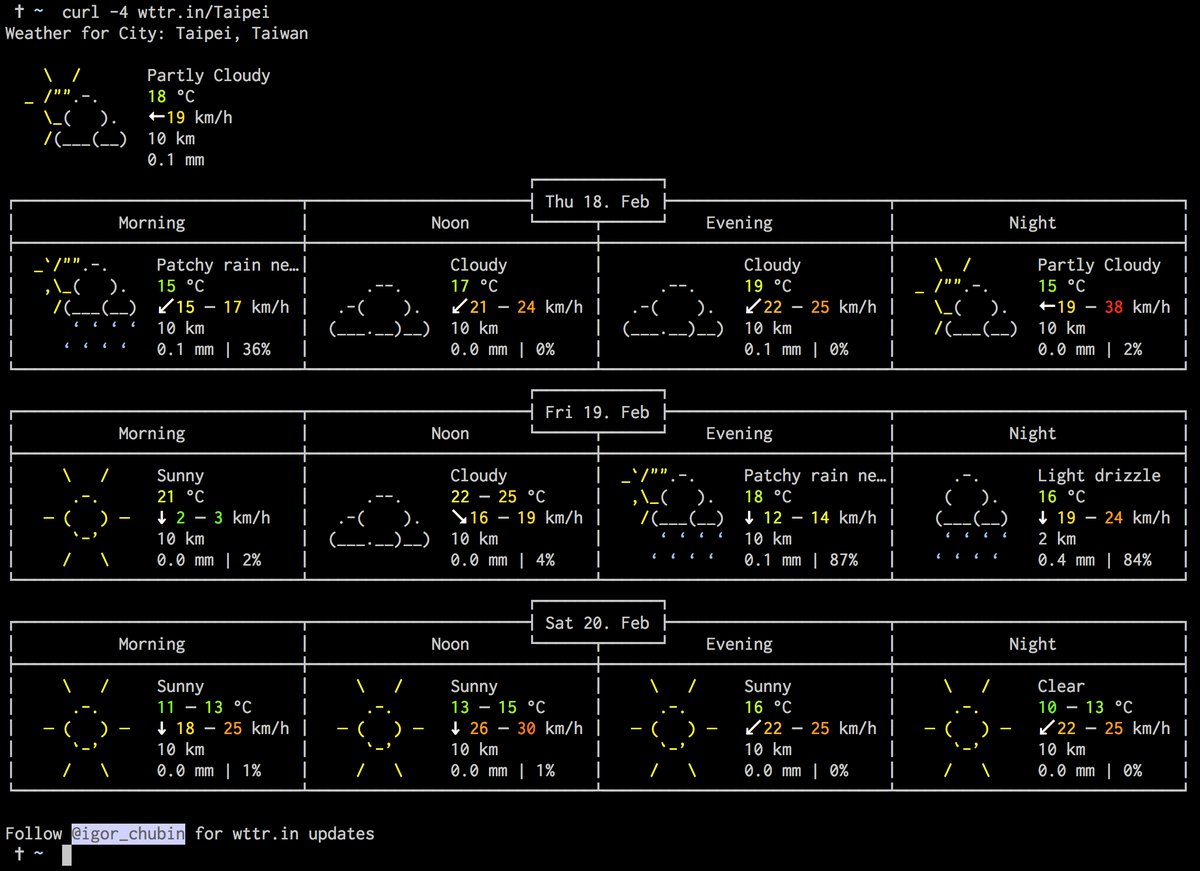Image resolution: width=1200 pixels, height=871 pixels.
Task: Click 'Follow' text in the footer line
Action: click(33, 833)
